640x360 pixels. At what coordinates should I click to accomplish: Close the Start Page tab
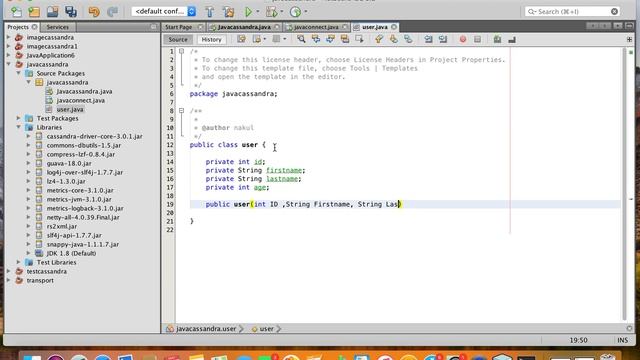click(200, 27)
